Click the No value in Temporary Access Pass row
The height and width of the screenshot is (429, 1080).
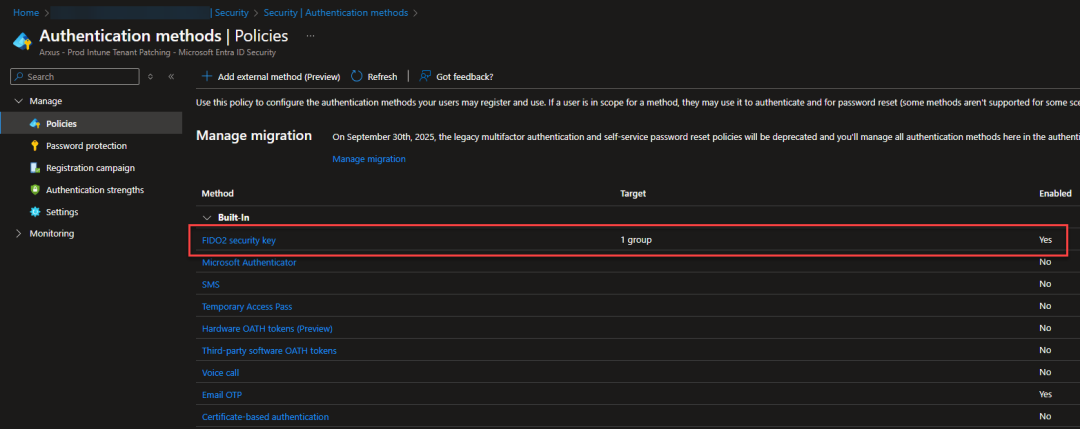tap(1045, 306)
